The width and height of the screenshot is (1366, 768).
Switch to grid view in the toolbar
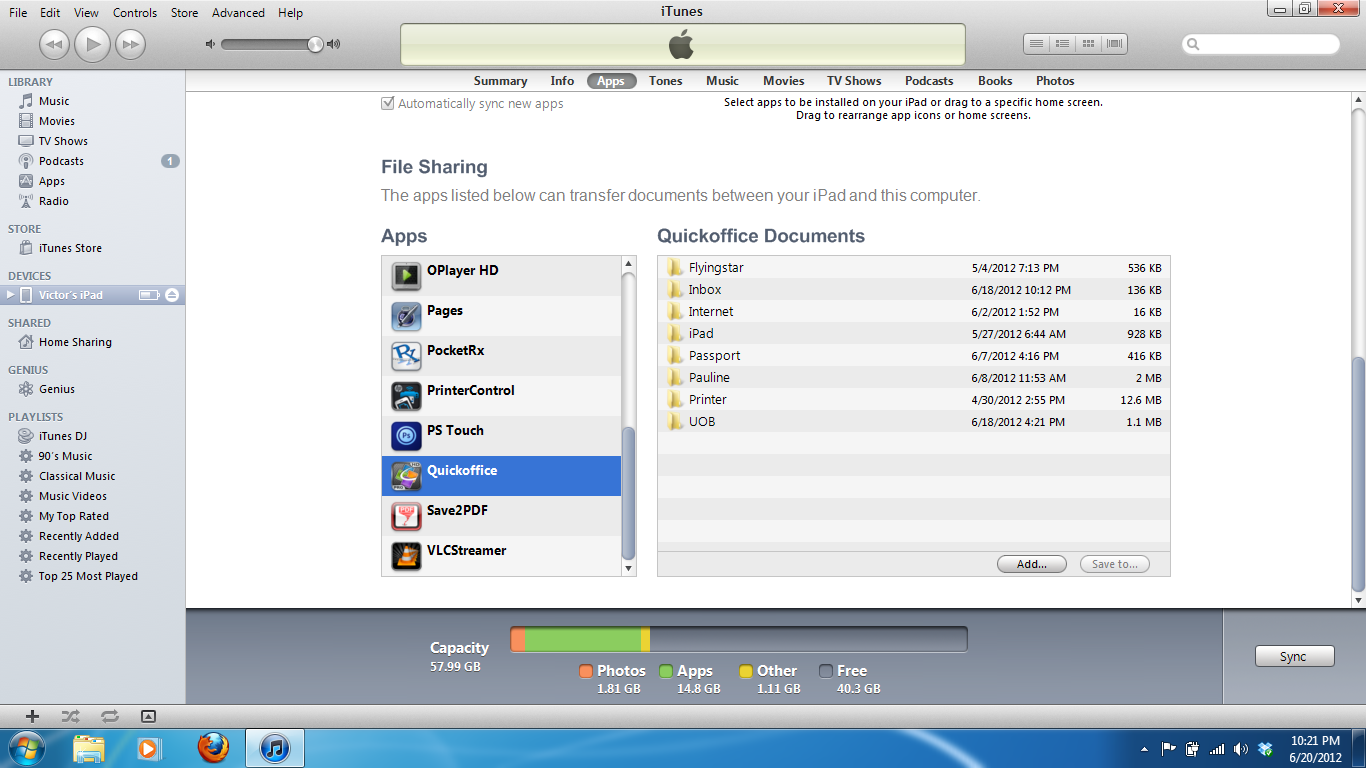[x=1089, y=44]
